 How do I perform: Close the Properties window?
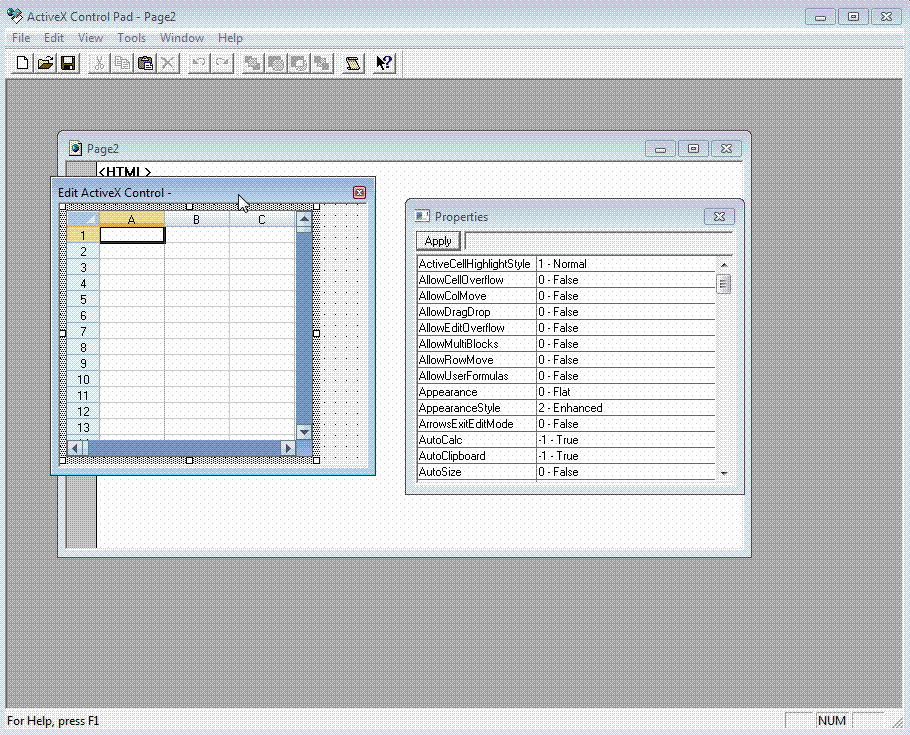[x=719, y=217]
